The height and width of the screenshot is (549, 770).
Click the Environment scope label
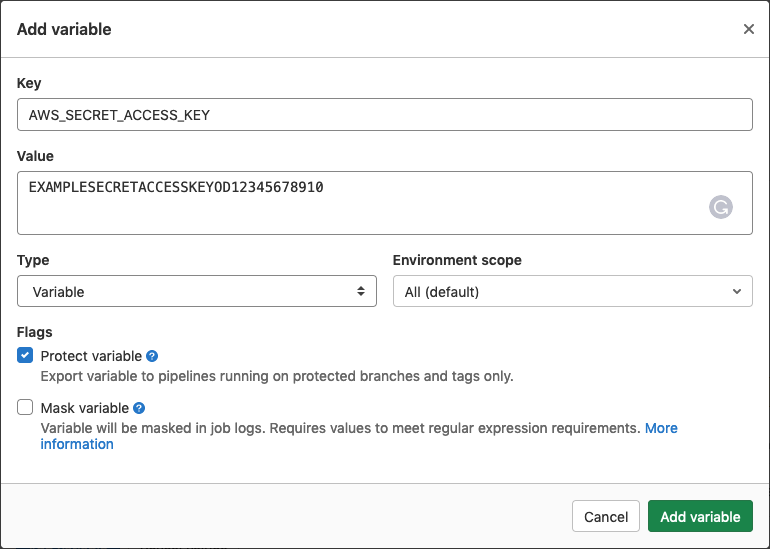pos(457,260)
